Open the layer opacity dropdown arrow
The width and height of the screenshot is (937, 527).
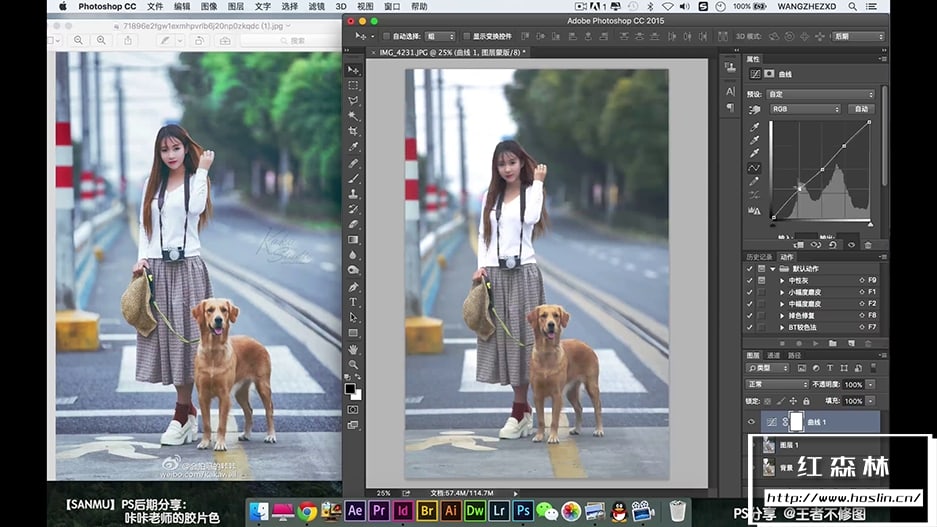(x=871, y=385)
